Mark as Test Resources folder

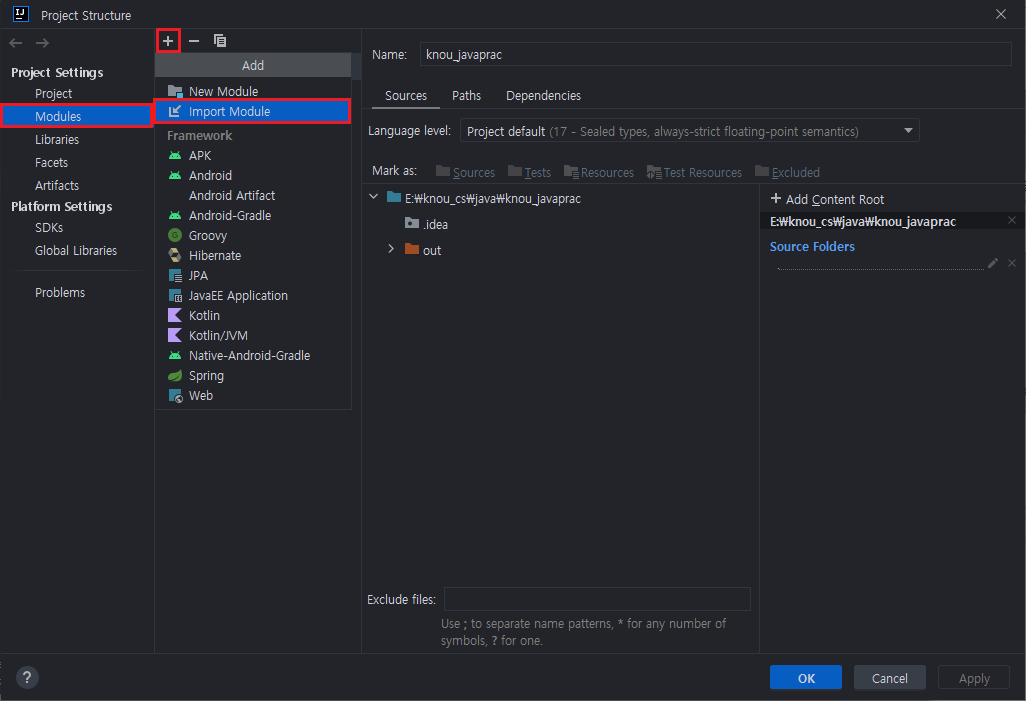(694, 172)
